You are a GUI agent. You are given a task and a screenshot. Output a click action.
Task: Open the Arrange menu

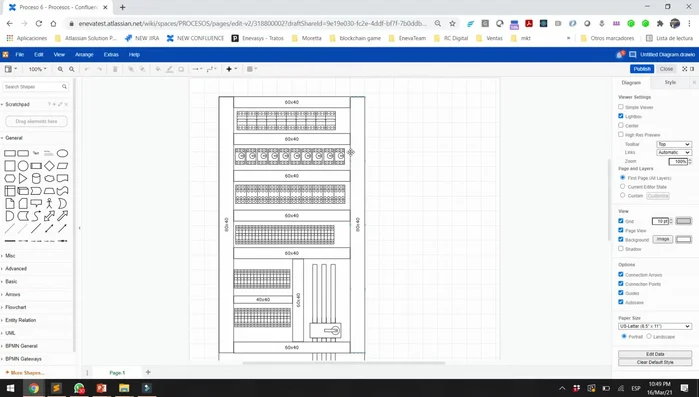tap(84, 55)
